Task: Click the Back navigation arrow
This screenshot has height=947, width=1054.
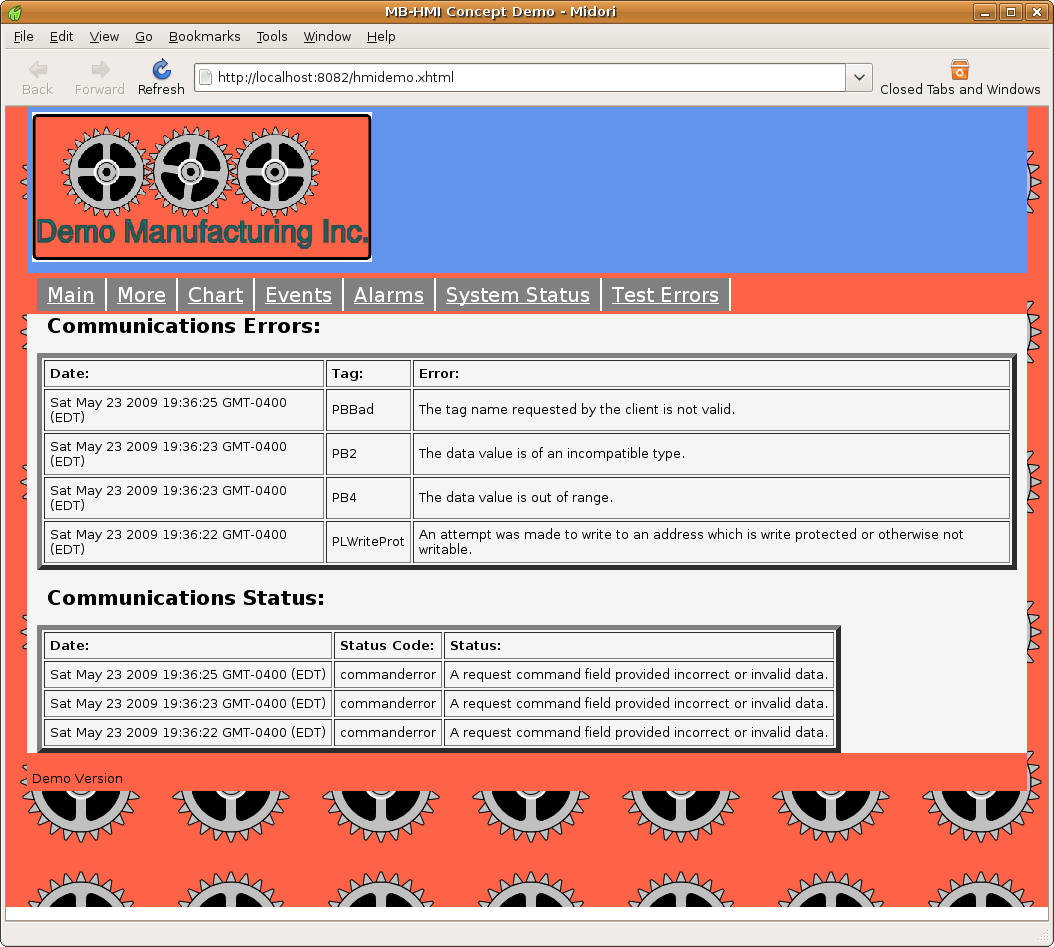Action: click(37, 70)
